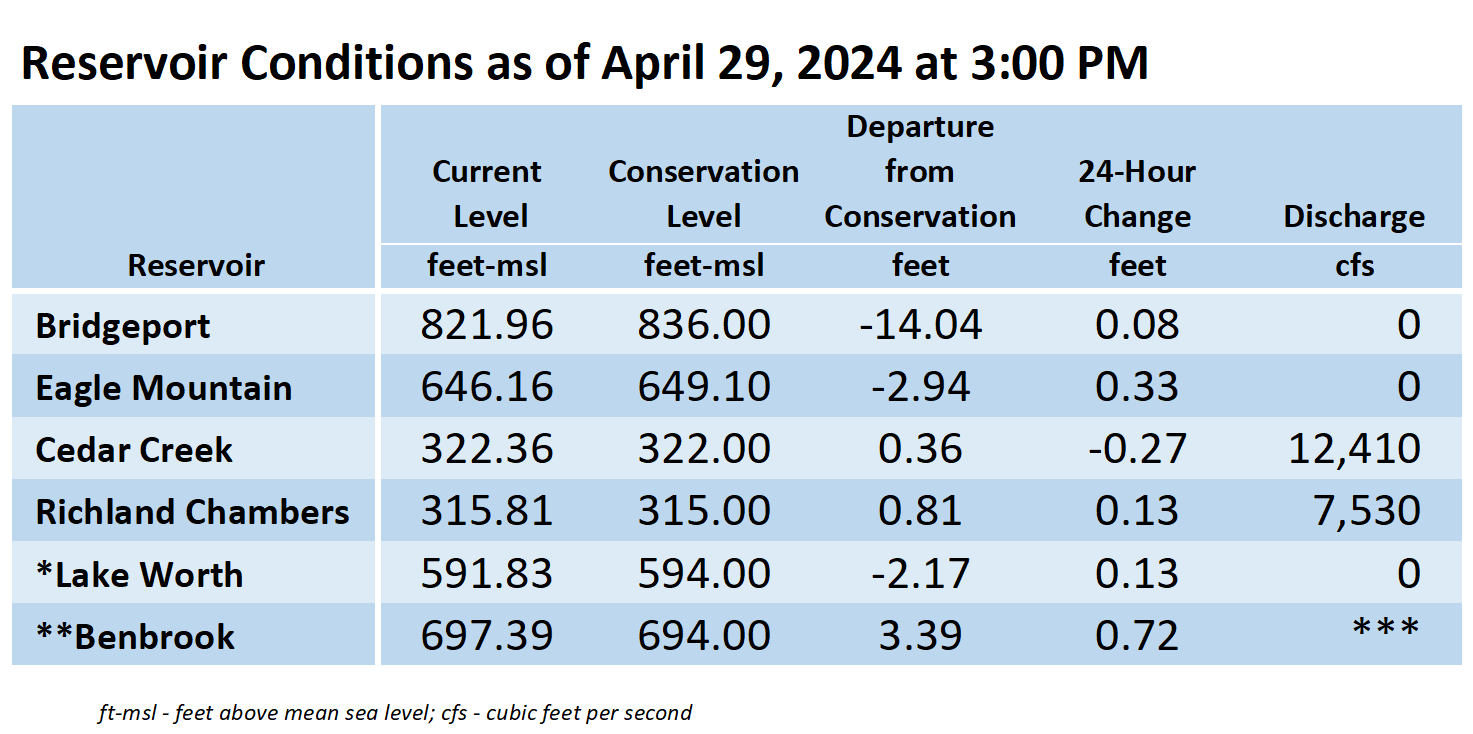
Task: Click Cedar Creek 24-hour change -0.27
Action: click(x=1138, y=449)
